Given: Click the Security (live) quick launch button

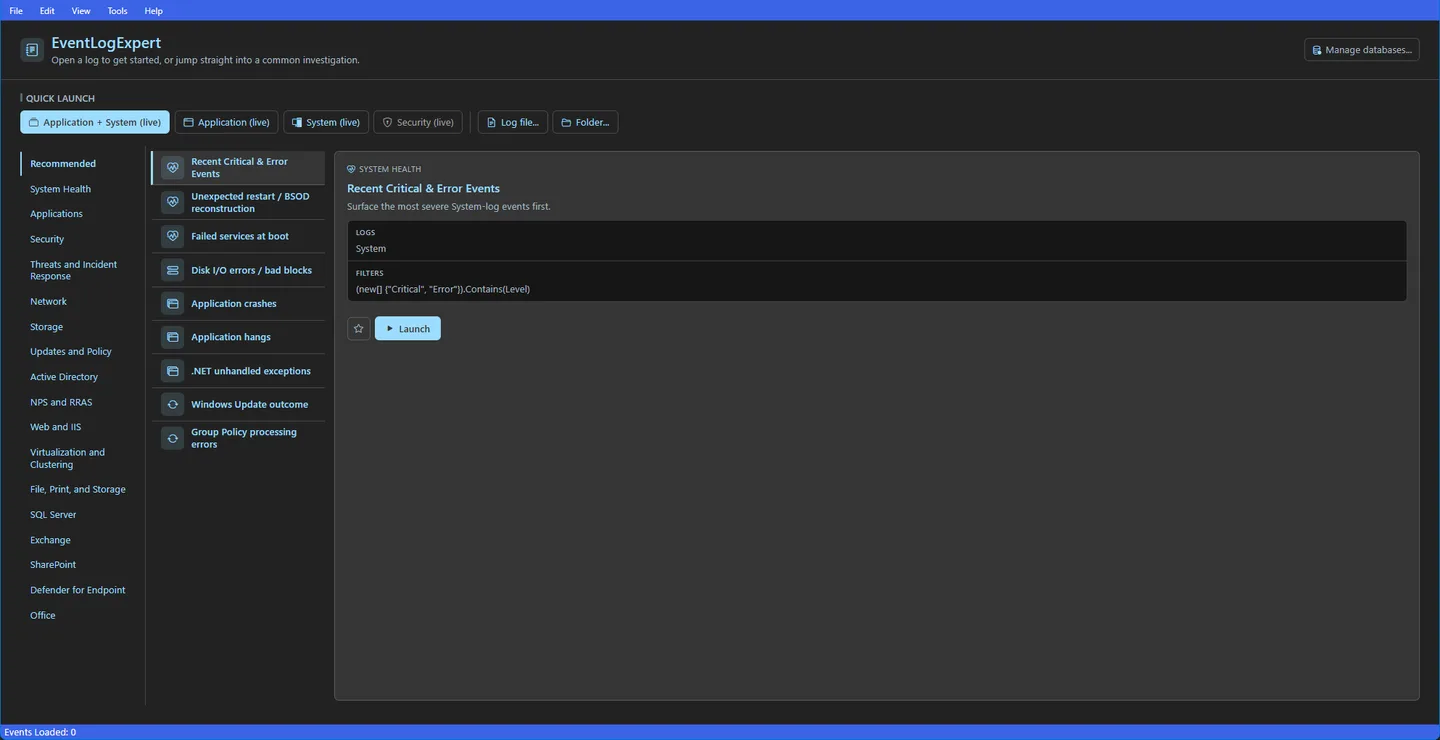Looking at the screenshot, I should pos(418,122).
